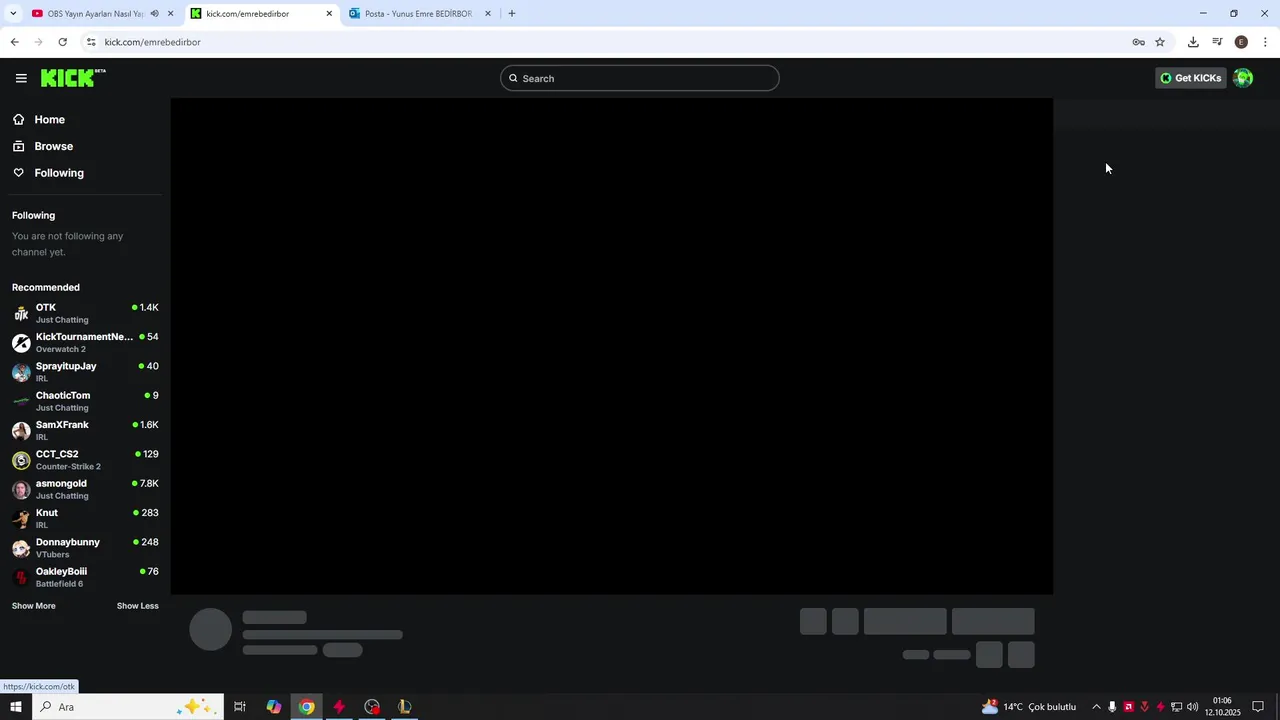View site information icon in address bar
The width and height of the screenshot is (1280, 720).
[x=91, y=42]
